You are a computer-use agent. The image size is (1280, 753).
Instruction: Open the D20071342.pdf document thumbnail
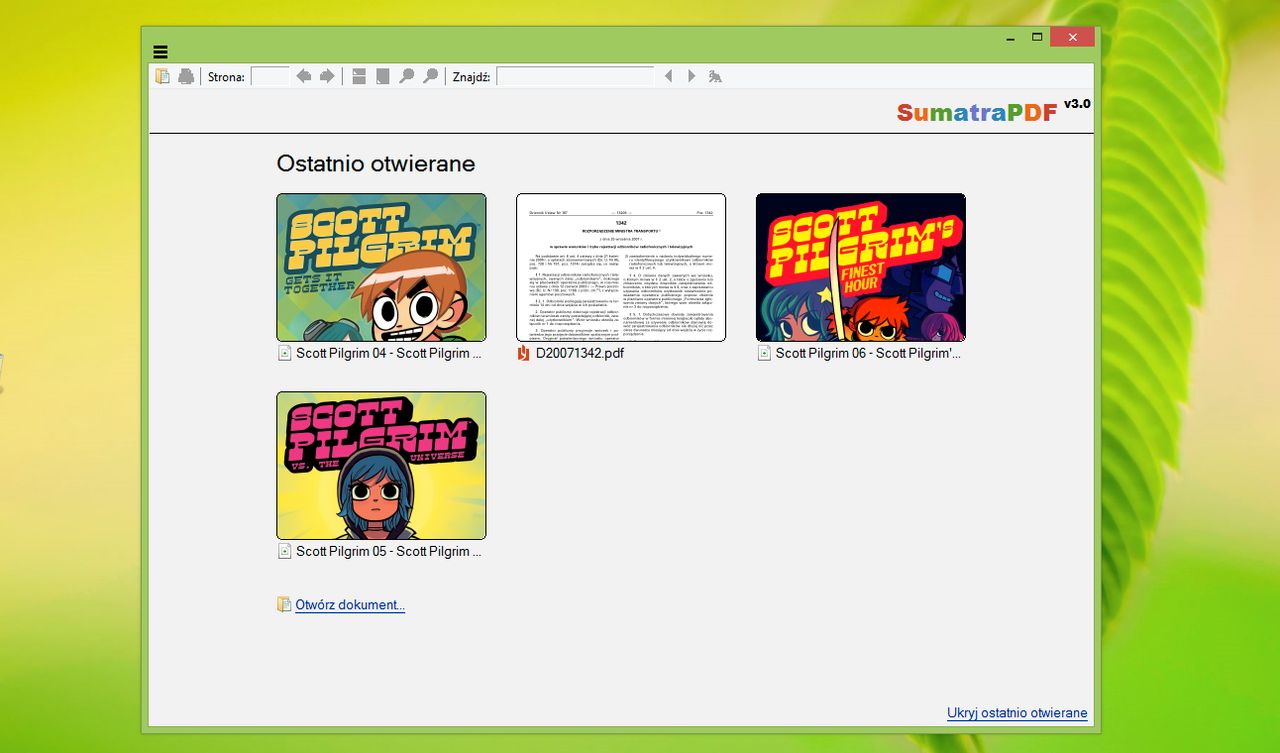[x=621, y=267]
